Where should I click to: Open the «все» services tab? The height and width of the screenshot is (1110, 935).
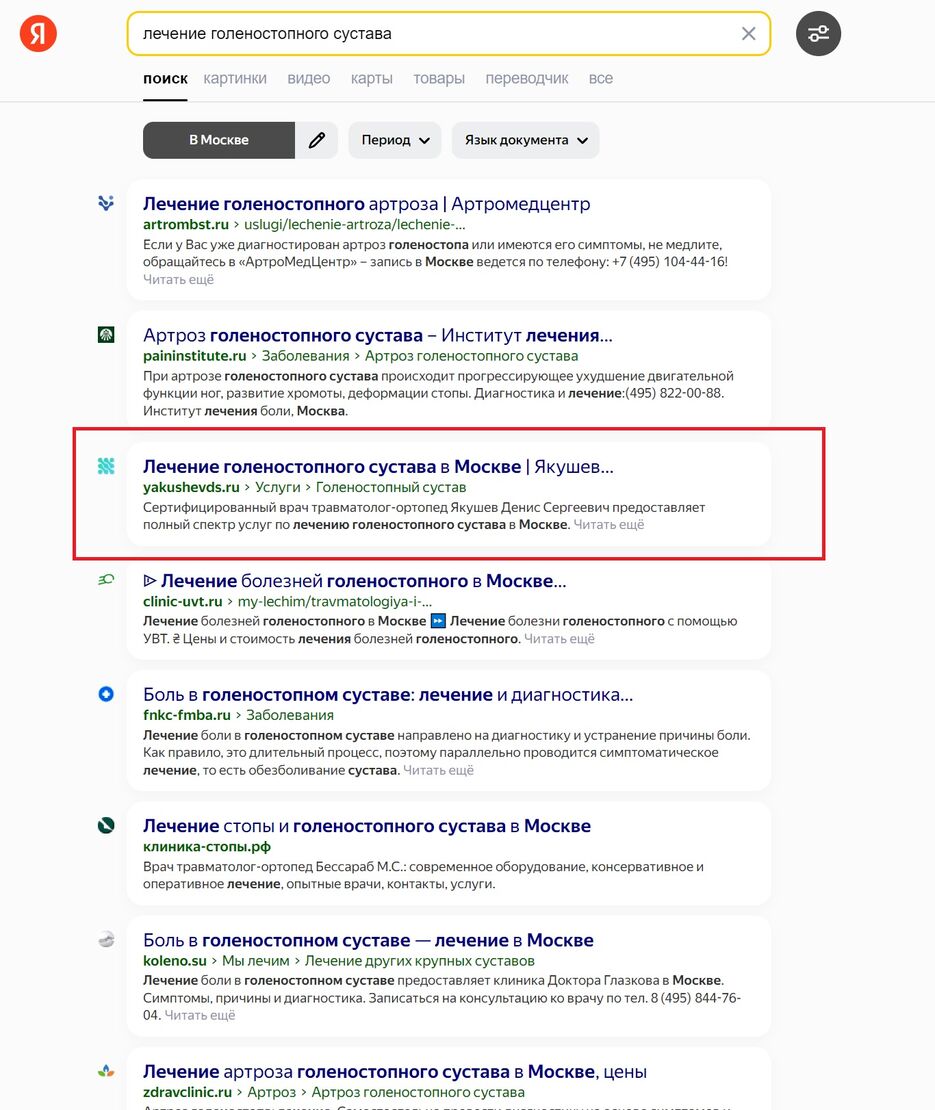(601, 79)
